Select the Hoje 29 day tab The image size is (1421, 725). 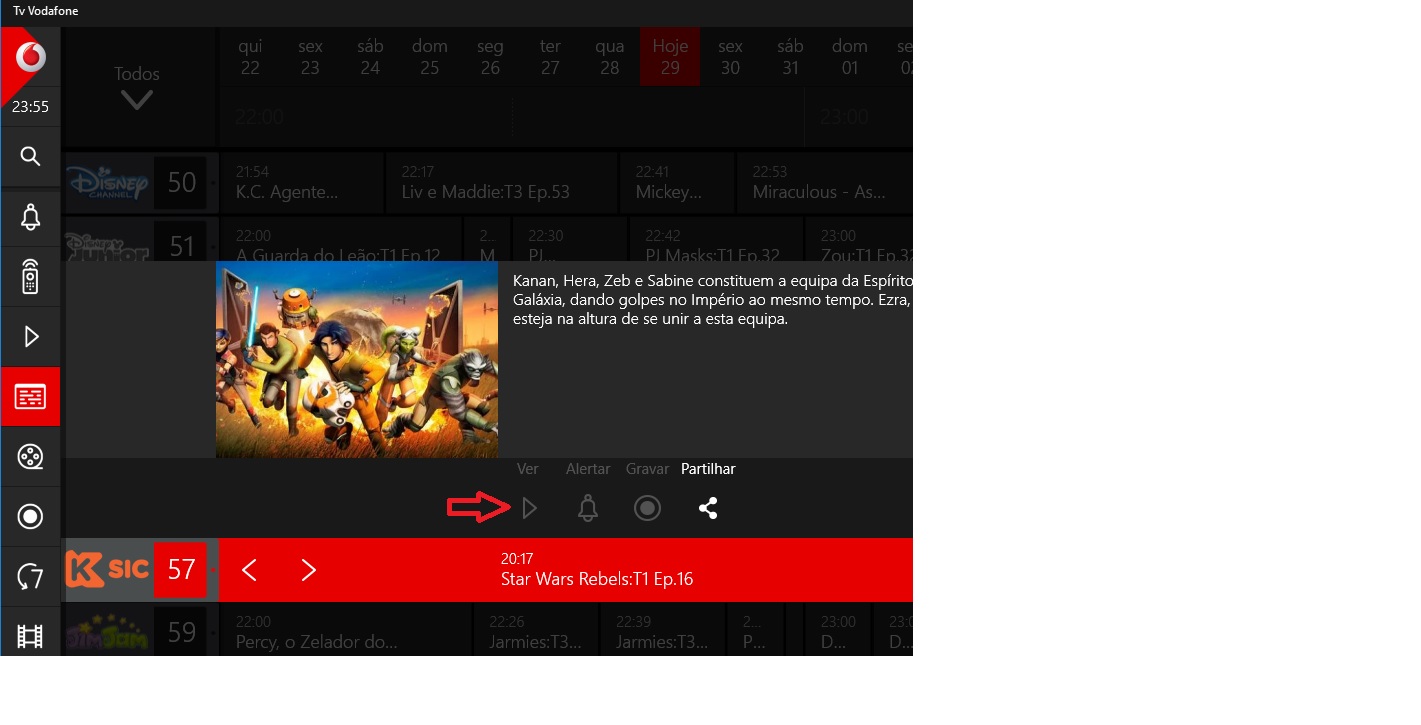pos(670,57)
